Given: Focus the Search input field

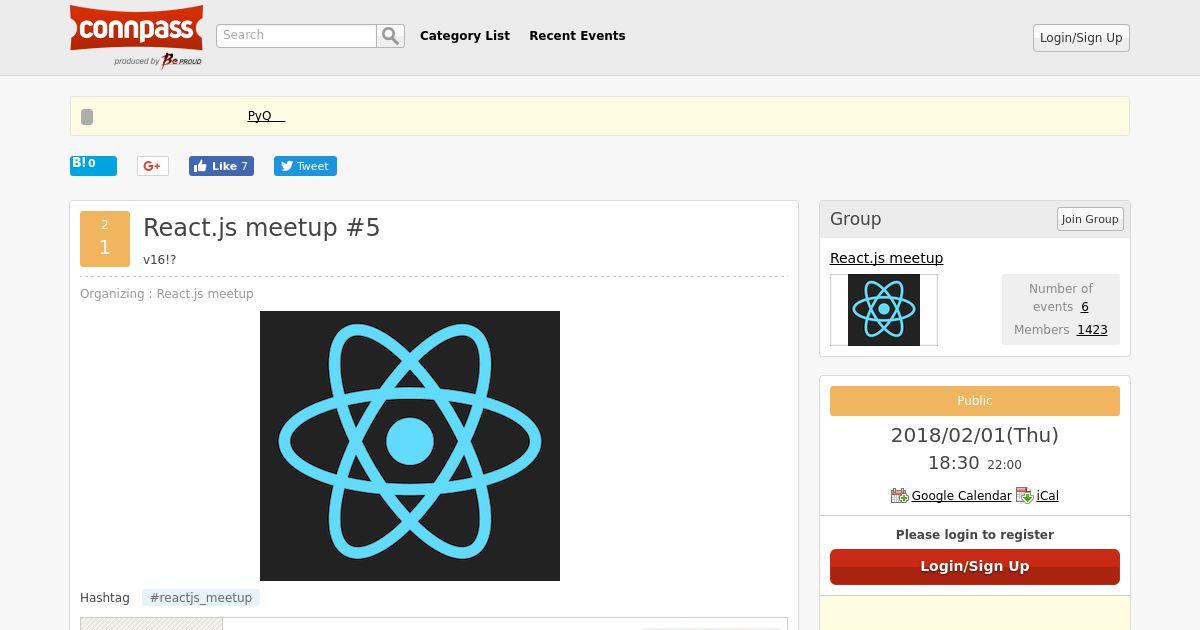Looking at the screenshot, I should tap(296, 36).
